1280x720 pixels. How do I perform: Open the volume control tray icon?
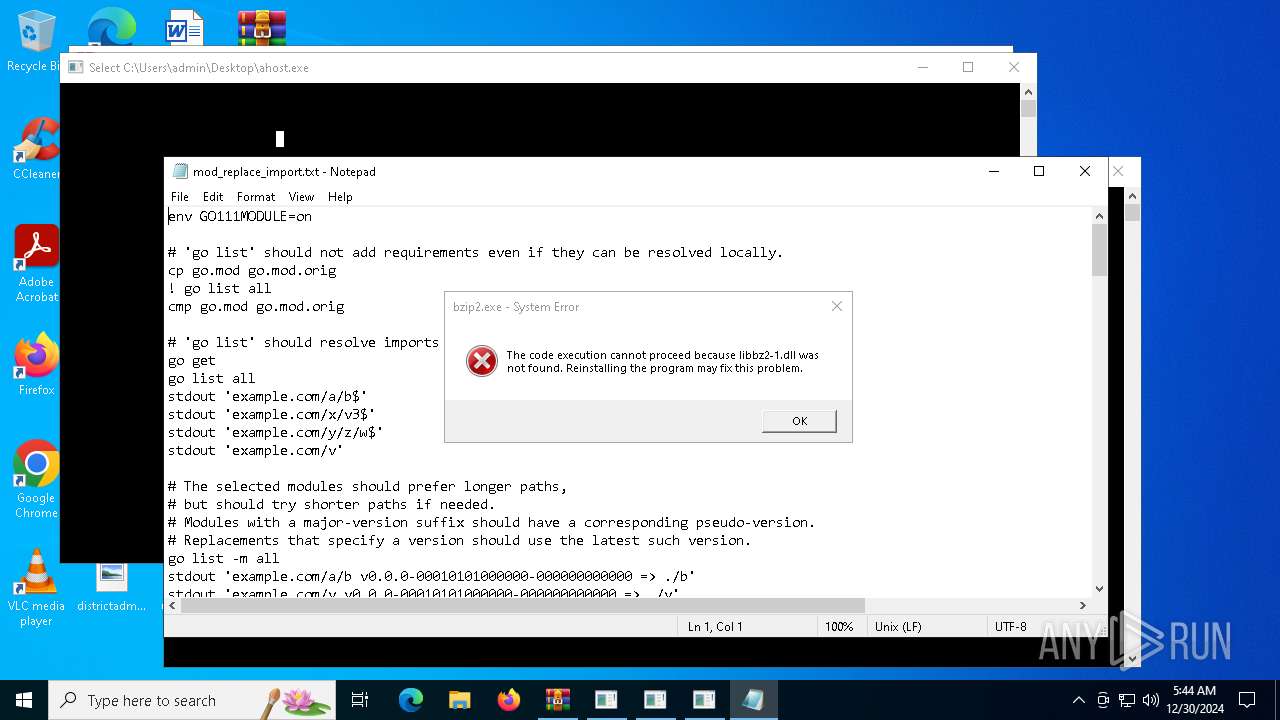1151,700
